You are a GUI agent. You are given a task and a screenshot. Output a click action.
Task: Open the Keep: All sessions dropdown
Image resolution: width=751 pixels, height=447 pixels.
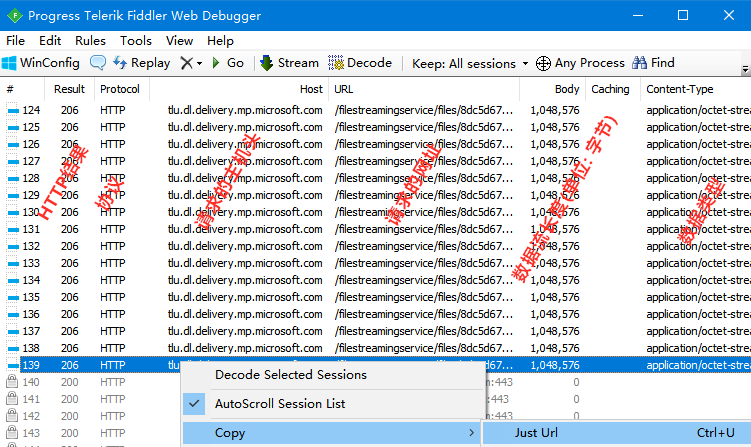tap(470, 63)
